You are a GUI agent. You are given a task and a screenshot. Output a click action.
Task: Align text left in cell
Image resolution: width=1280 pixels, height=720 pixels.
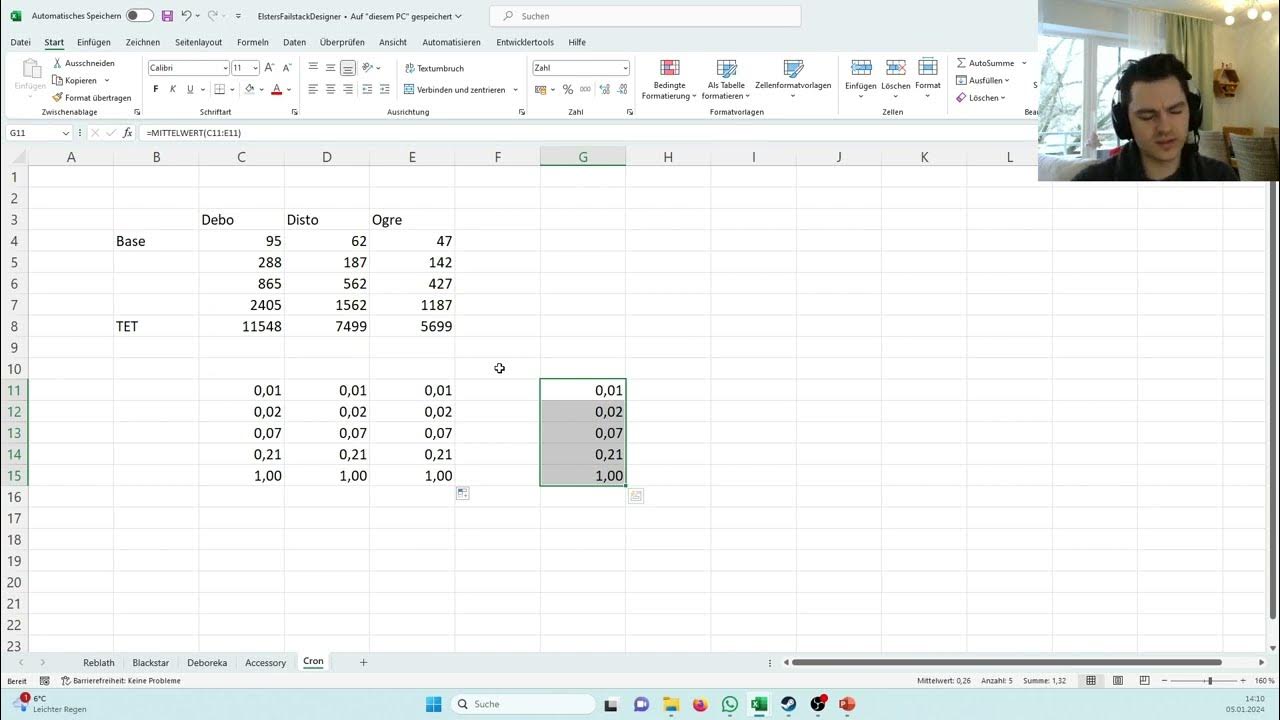click(x=313, y=89)
